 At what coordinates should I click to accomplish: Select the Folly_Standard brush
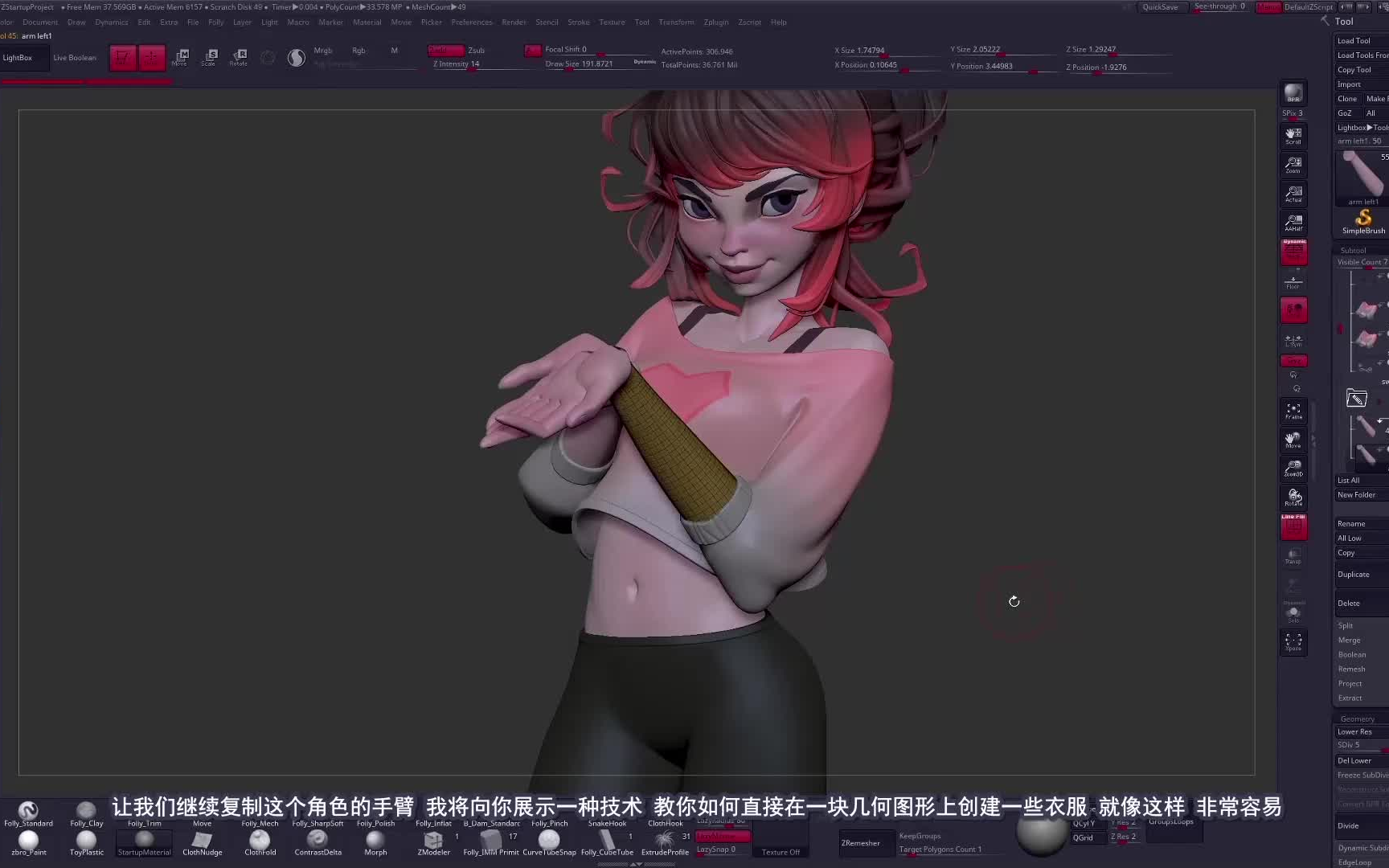28,812
